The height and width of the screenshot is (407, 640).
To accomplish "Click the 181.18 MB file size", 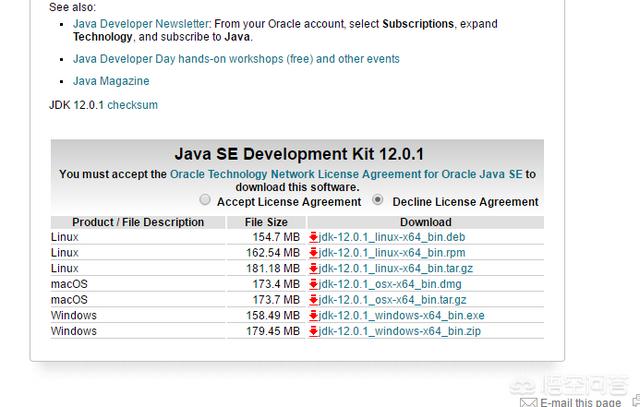I will click(273, 269).
